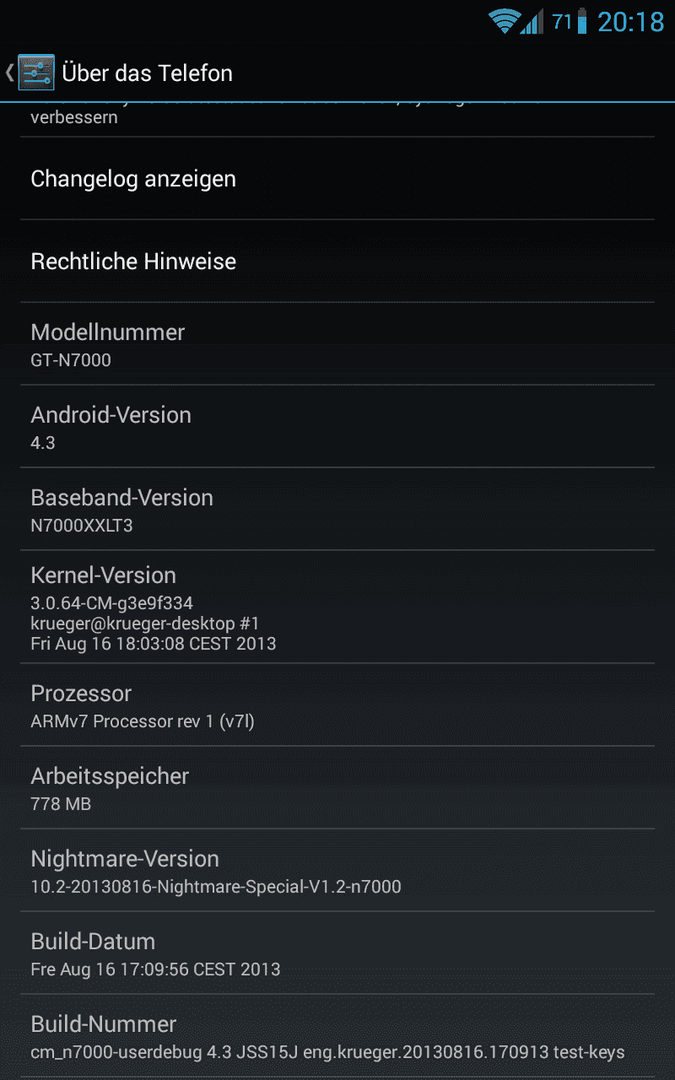Tap the back chevron beside Settings icon
The height and width of the screenshot is (1080, 675).
point(10,72)
